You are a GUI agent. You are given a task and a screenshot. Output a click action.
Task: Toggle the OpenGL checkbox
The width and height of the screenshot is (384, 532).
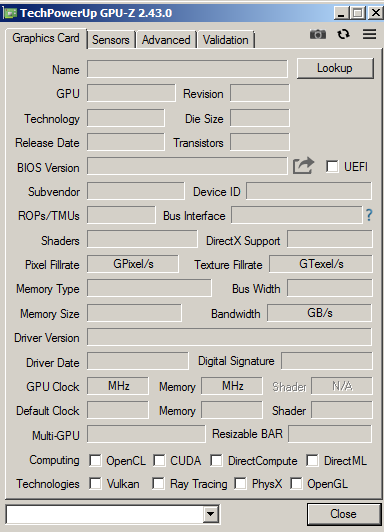pyautogui.click(x=296, y=483)
